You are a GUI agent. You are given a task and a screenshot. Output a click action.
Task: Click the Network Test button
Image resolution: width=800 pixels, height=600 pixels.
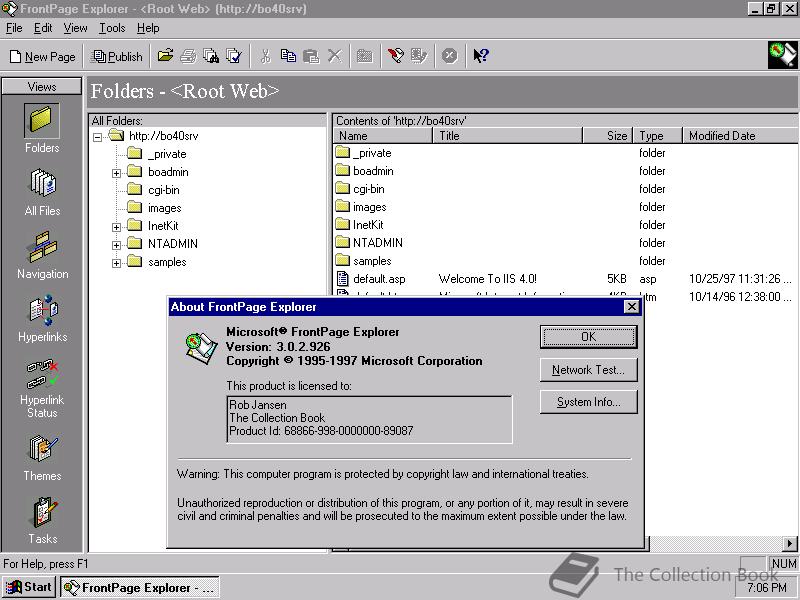(588, 370)
